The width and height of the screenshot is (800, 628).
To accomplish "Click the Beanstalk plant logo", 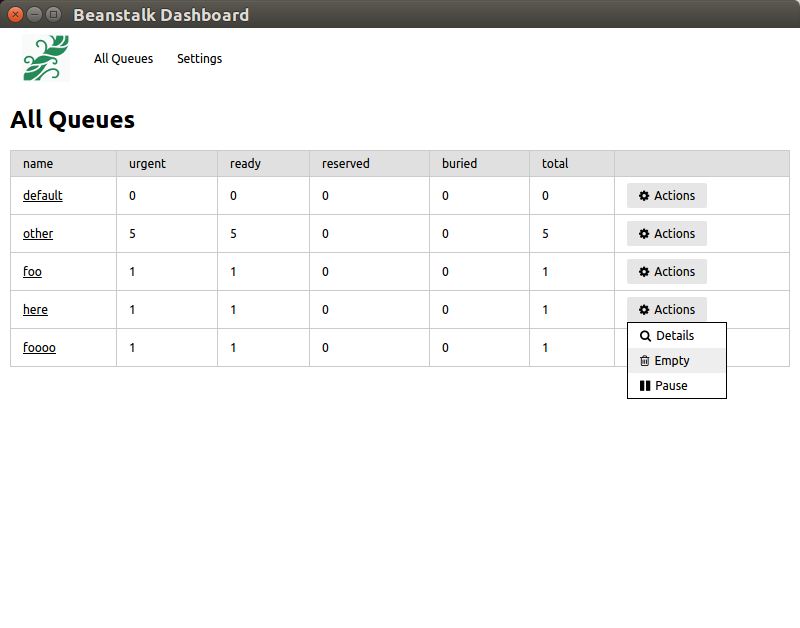I will pyautogui.click(x=46, y=58).
